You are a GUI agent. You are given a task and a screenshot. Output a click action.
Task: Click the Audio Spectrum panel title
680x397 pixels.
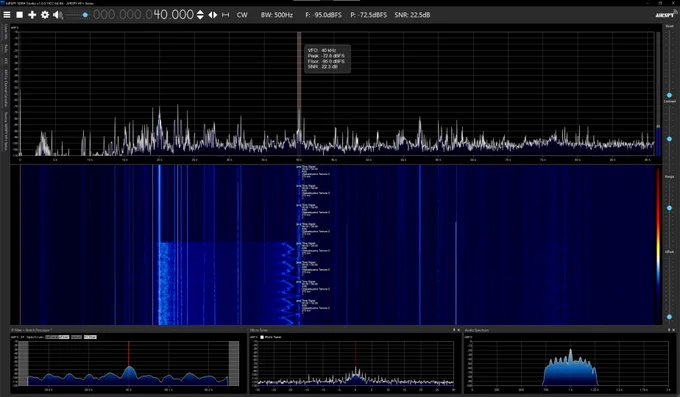pyautogui.click(x=477, y=330)
